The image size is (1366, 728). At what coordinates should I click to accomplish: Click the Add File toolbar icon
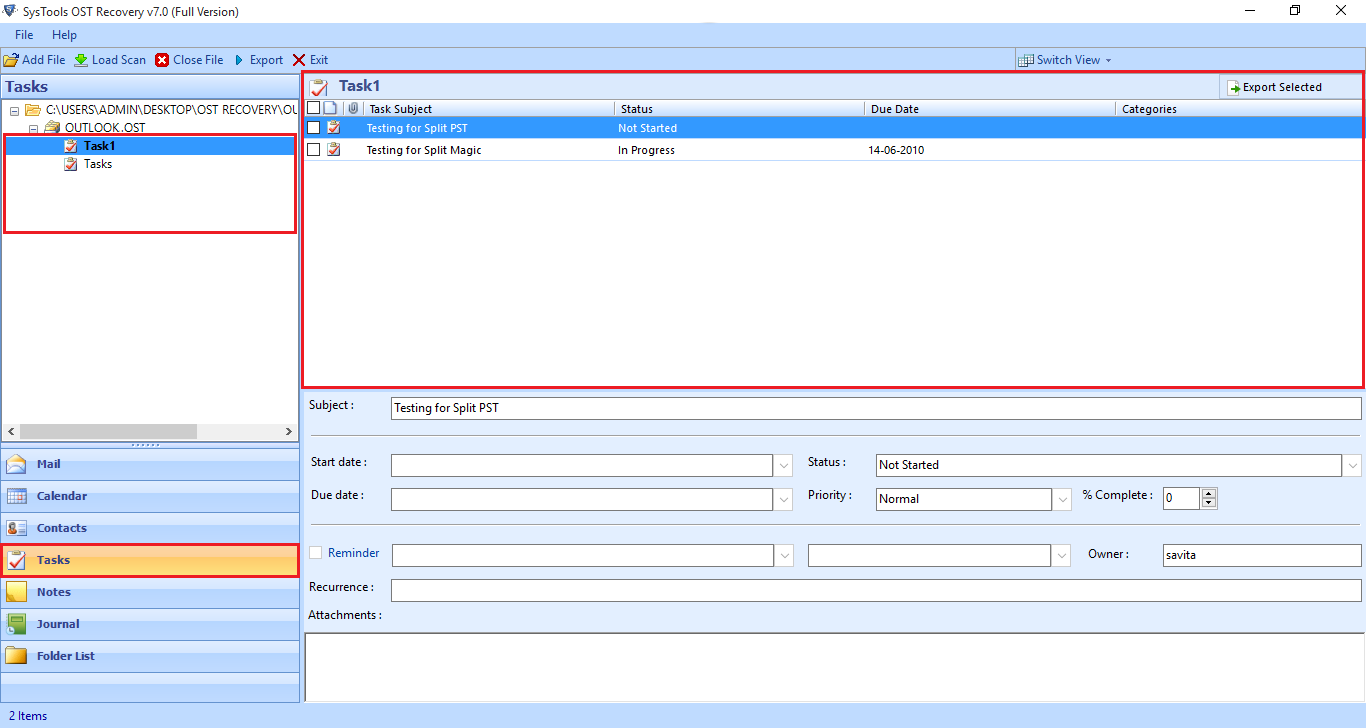pyautogui.click(x=11, y=60)
